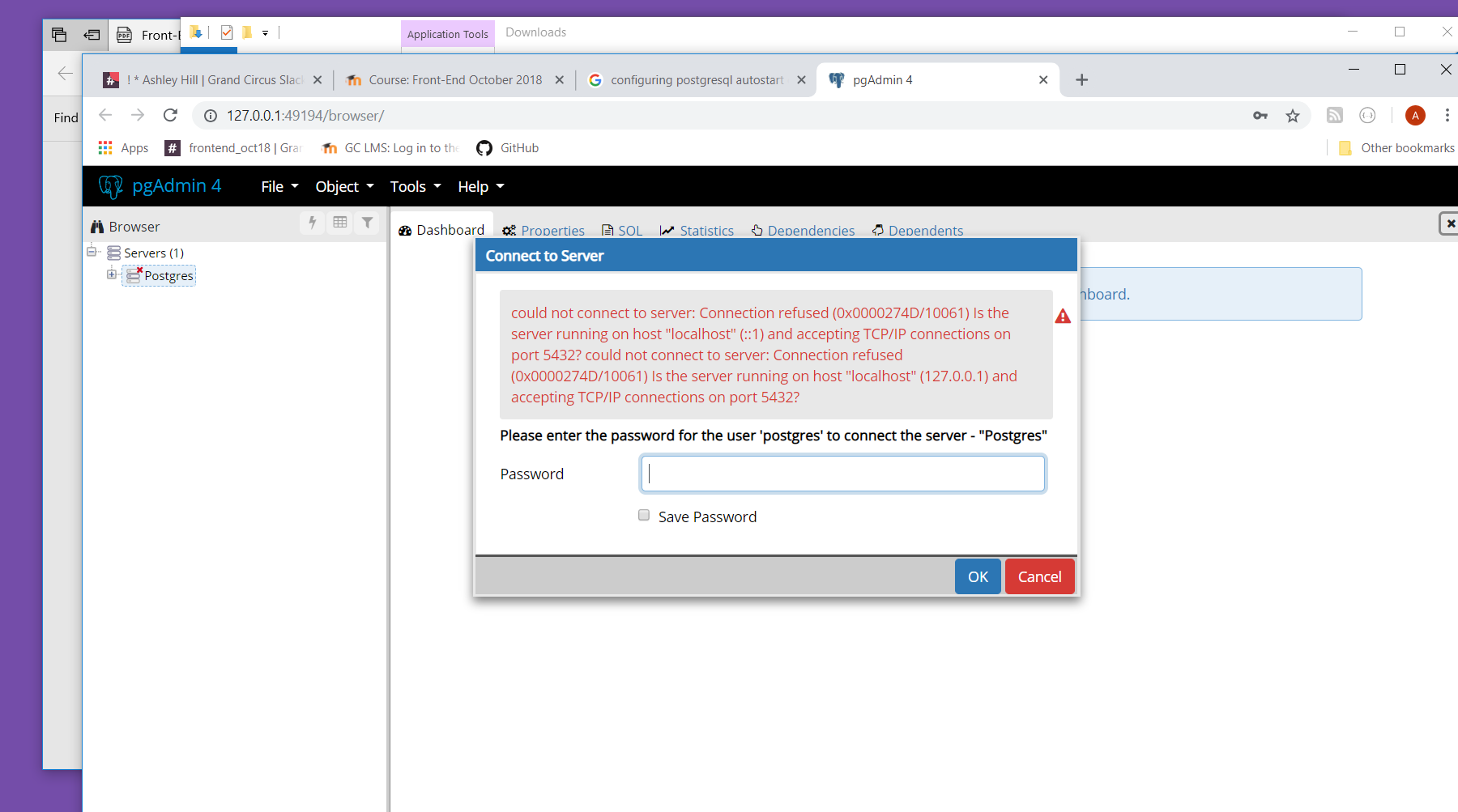Click OK to connect to server
The image size is (1458, 812).
click(x=978, y=576)
